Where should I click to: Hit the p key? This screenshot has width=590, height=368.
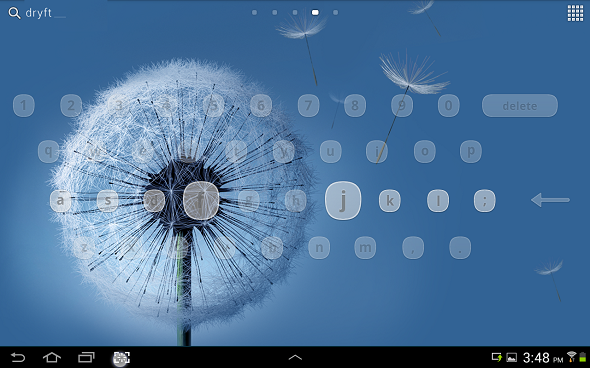point(471,152)
